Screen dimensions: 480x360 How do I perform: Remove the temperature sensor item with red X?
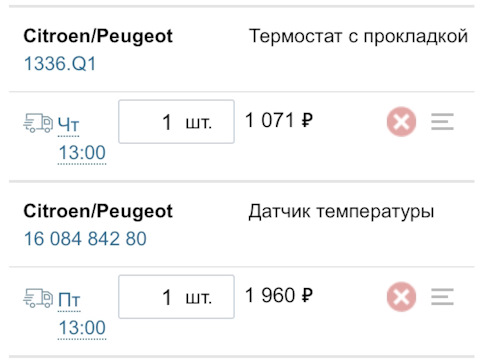(401, 297)
